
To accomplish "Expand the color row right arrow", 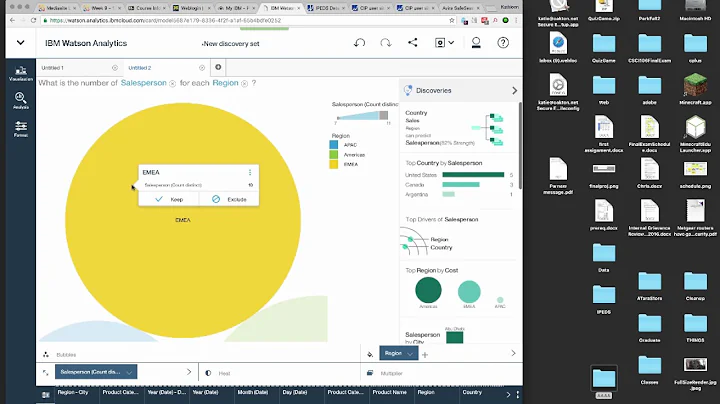I will (x=513, y=353).
